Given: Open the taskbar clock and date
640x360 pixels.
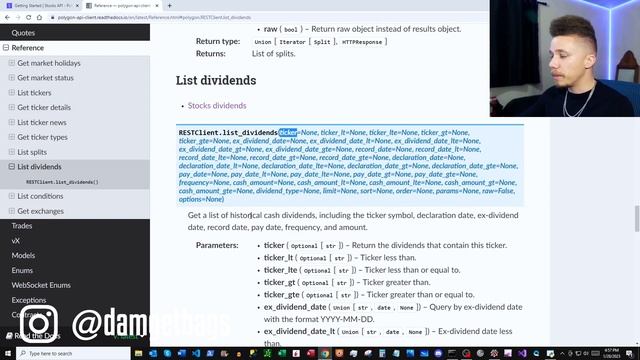Looking at the screenshot, I should 611,353.
